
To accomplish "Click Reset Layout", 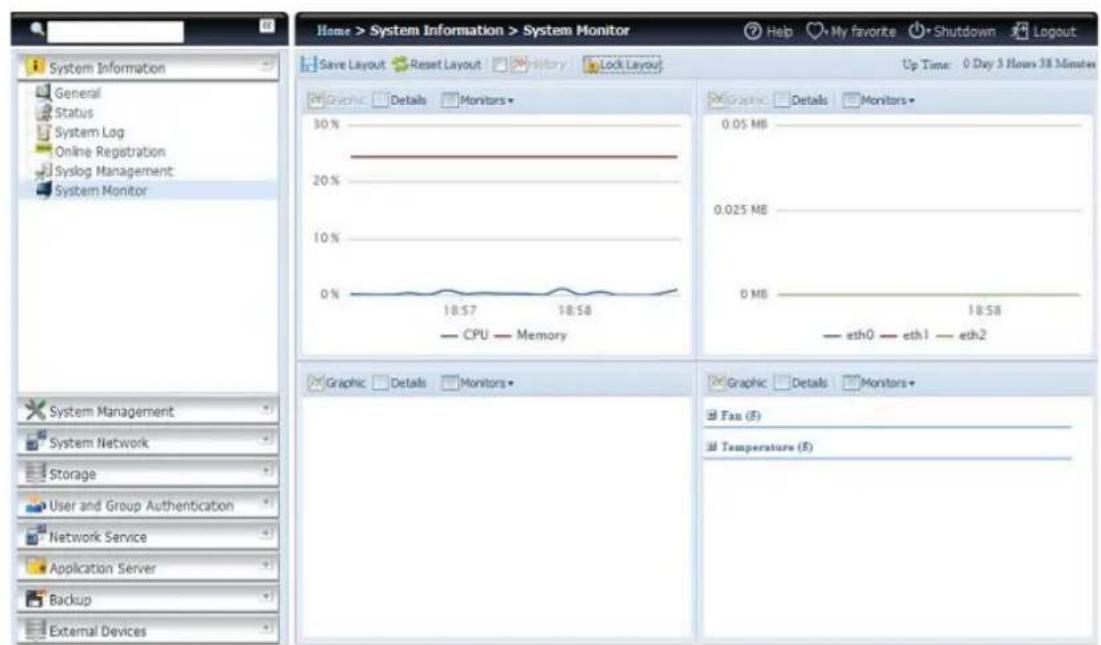I will [x=437, y=65].
